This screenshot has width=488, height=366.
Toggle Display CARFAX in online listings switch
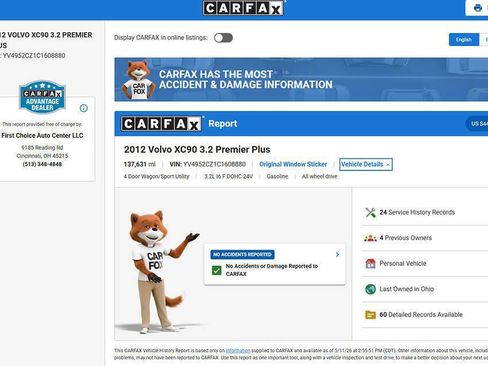[x=223, y=38]
